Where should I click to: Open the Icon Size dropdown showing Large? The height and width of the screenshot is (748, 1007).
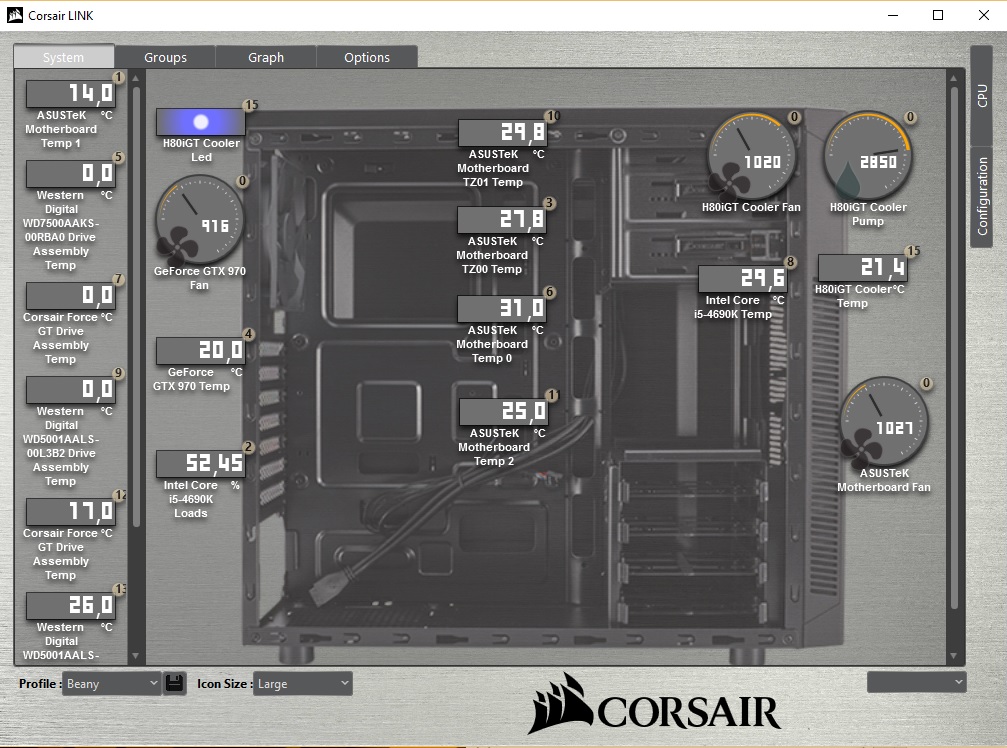(x=302, y=683)
